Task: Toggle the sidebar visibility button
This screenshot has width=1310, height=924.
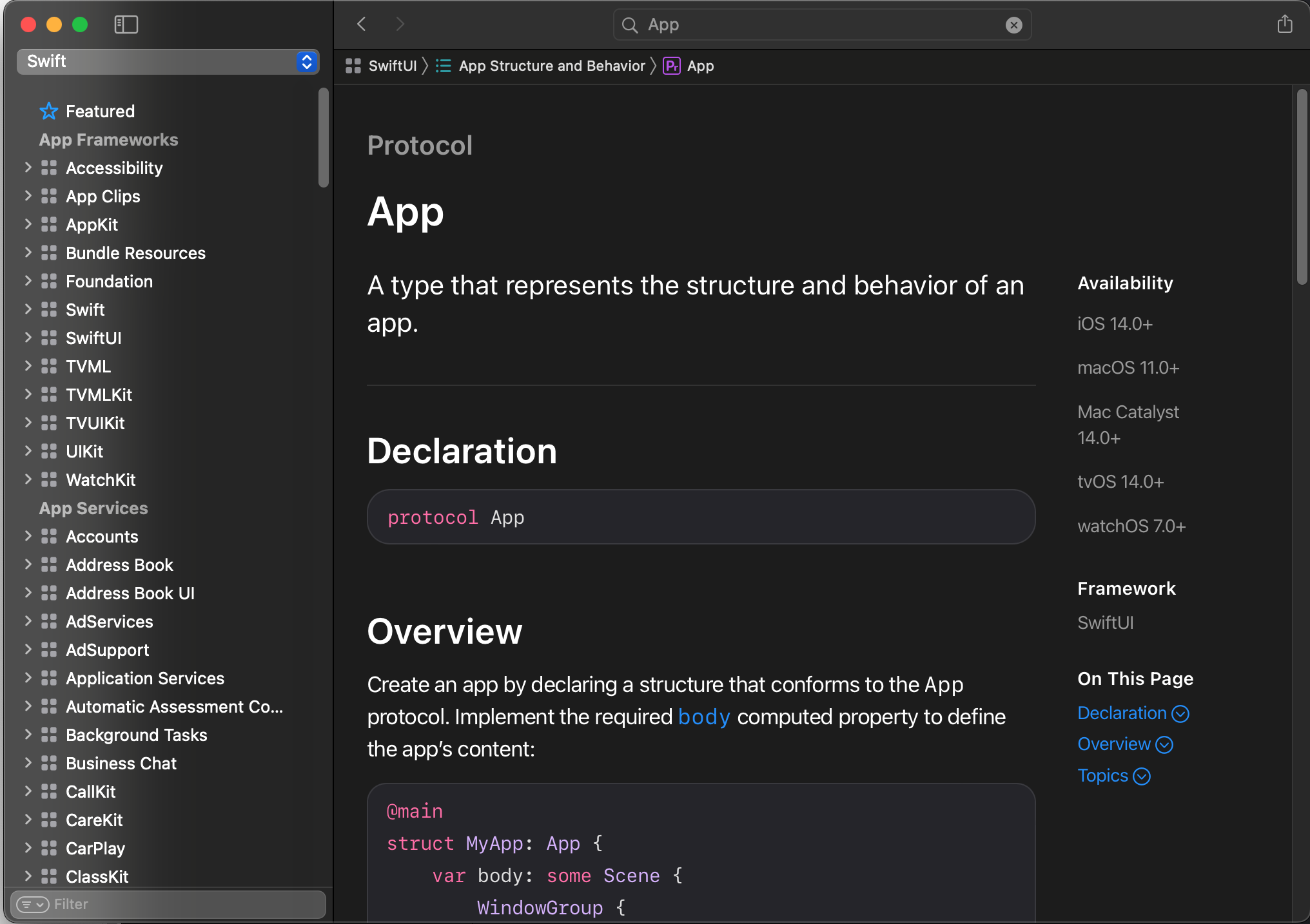Action: tap(126, 24)
